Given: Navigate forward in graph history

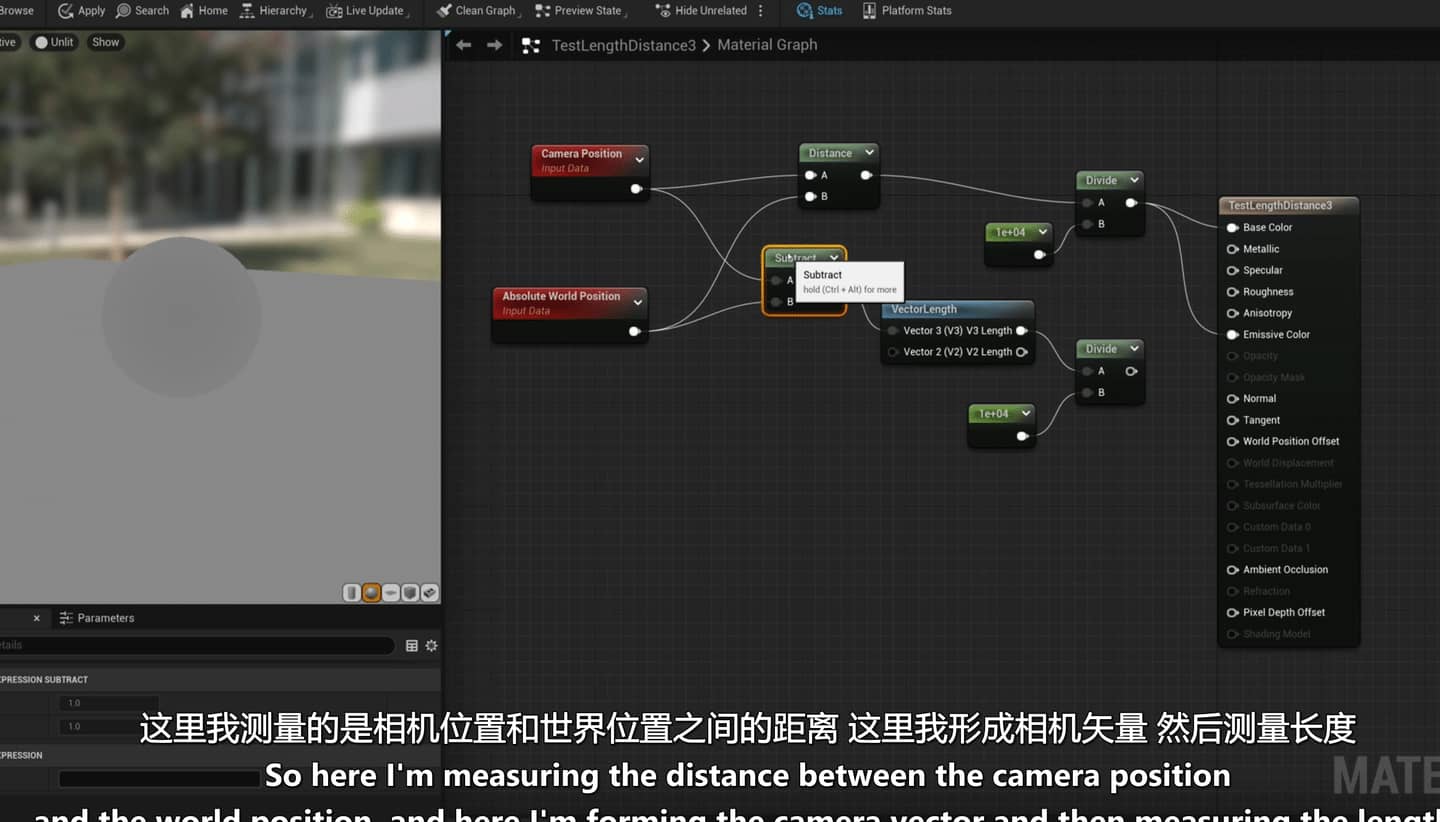Looking at the screenshot, I should coord(494,45).
